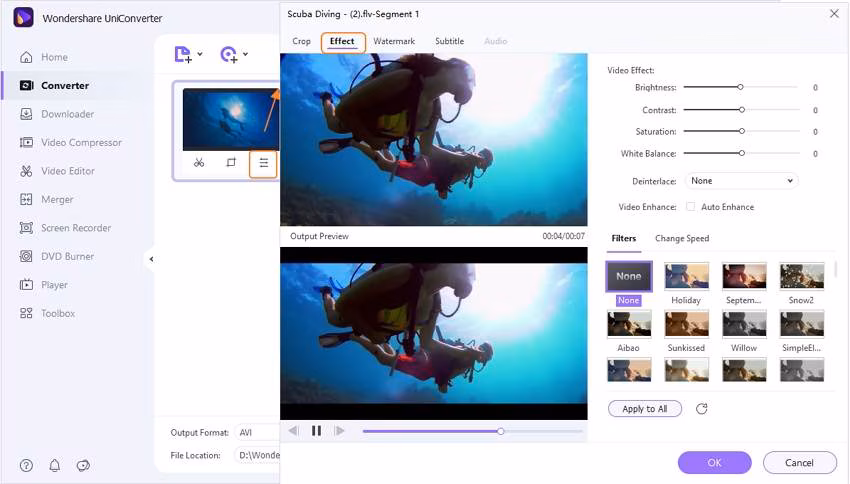The height and width of the screenshot is (484, 850).
Task: Apply the September filter
Action: (x=744, y=276)
